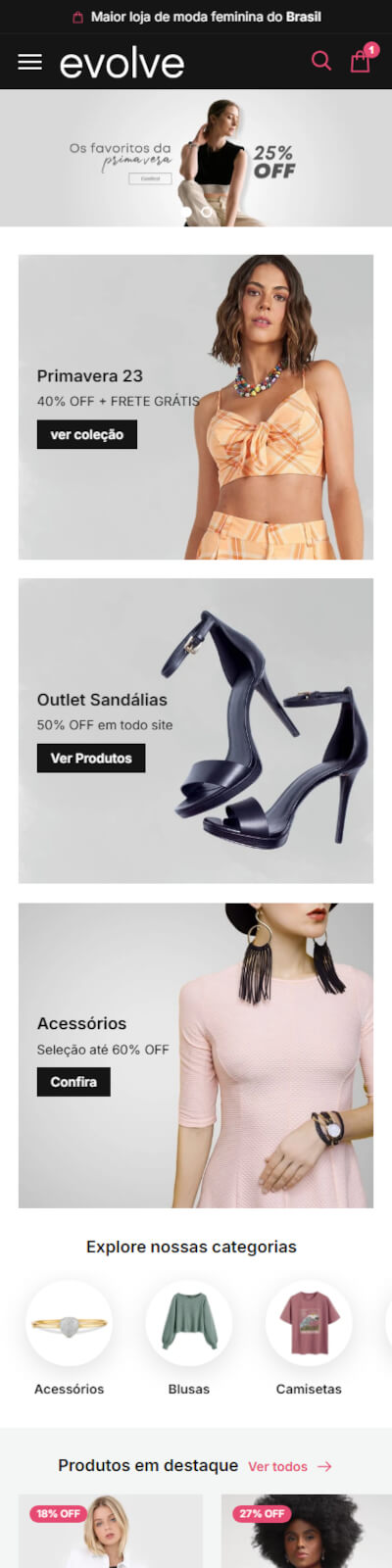Open the search magnifier icon
The width and height of the screenshot is (392, 1568).
point(321,61)
